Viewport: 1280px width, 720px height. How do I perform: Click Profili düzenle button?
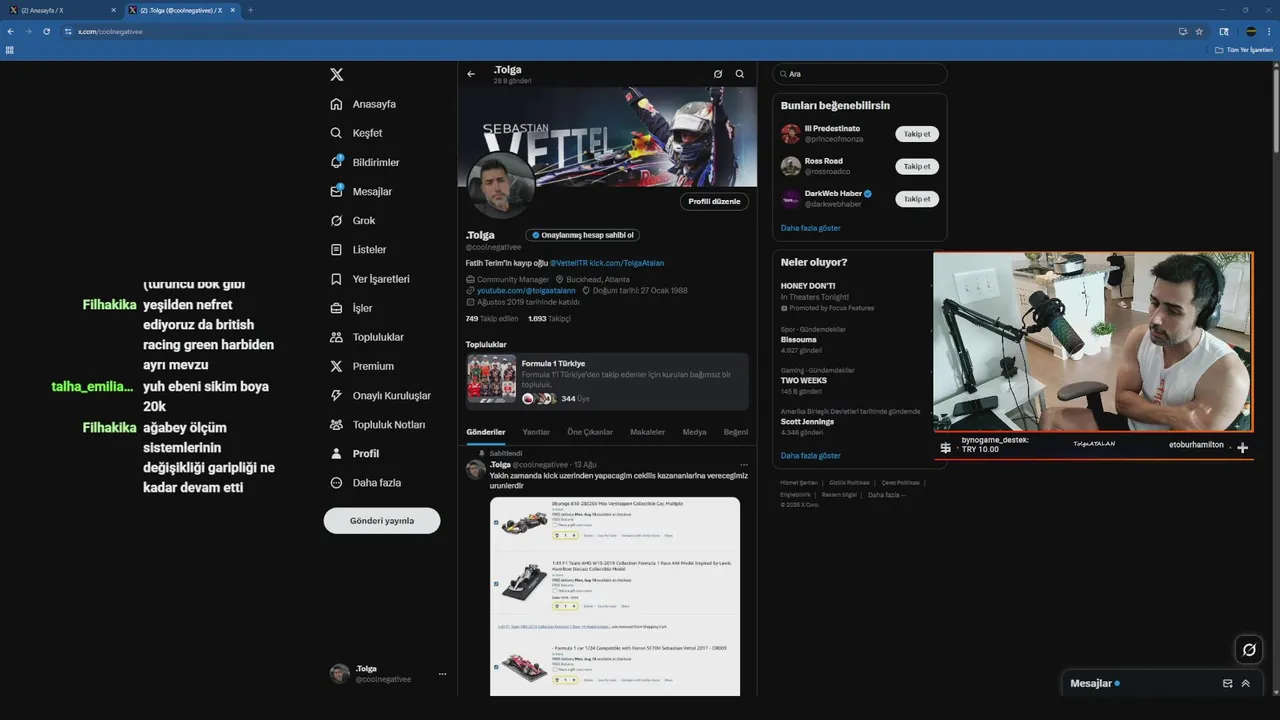click(715, 201)
